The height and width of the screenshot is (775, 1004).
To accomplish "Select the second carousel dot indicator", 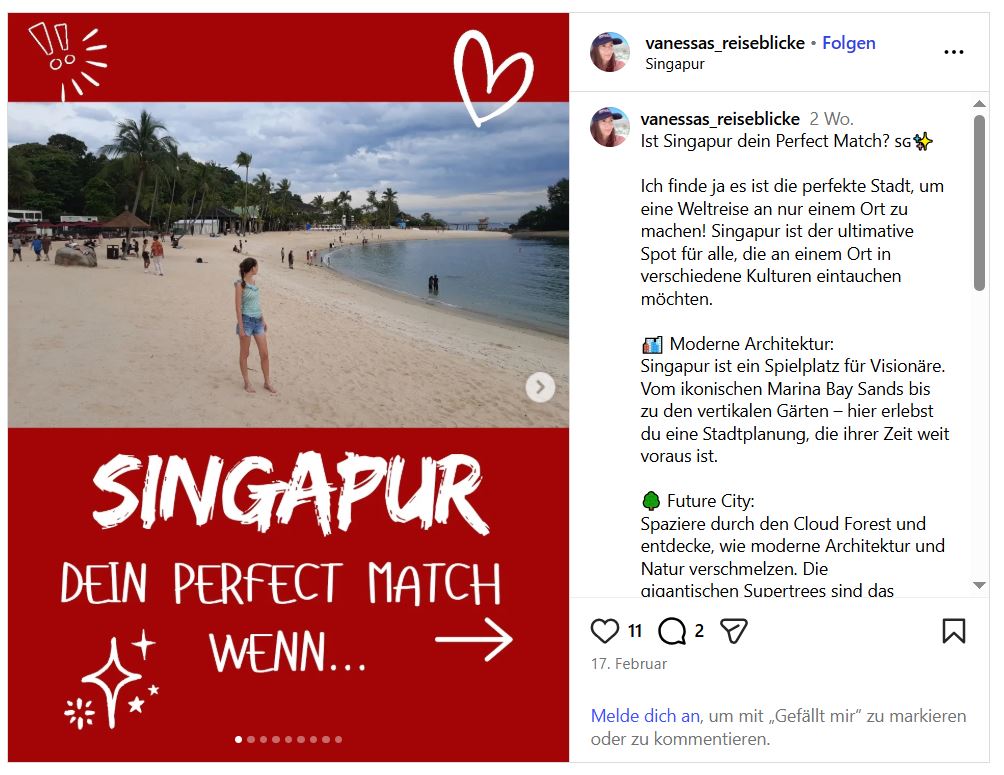I will (251, 739).
